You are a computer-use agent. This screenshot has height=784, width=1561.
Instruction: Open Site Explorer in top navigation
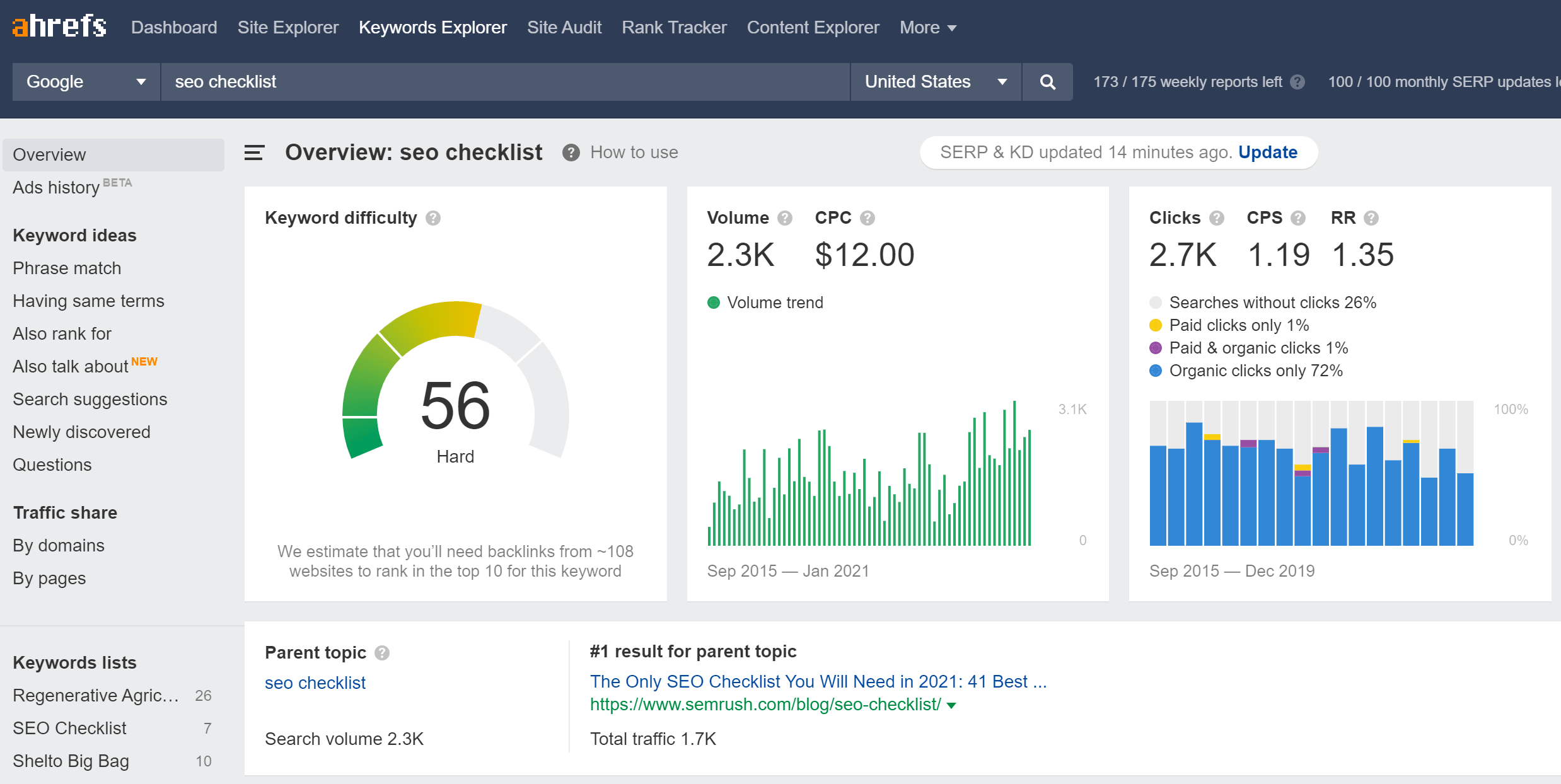287,28
